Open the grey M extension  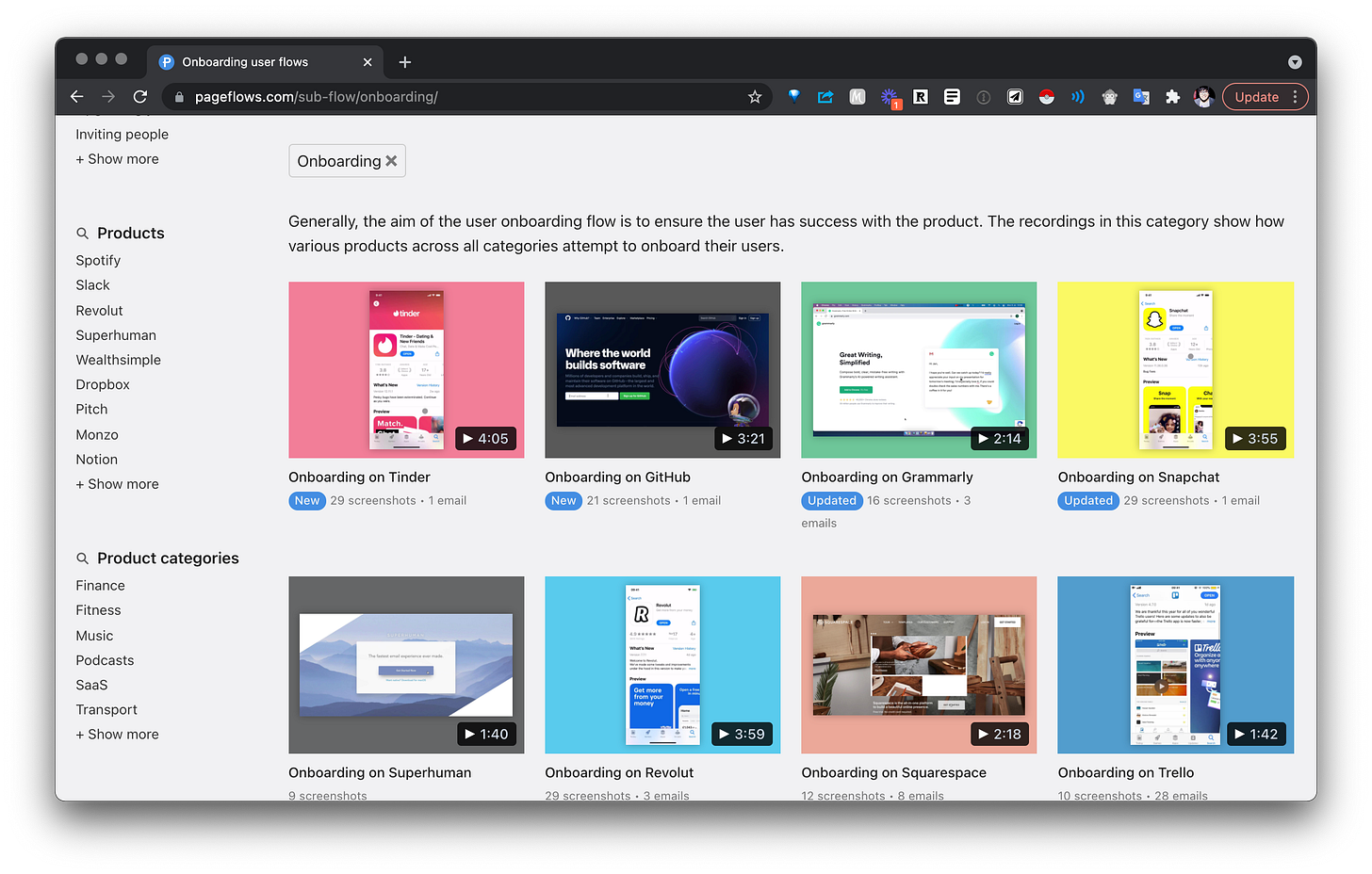[x=857, y=96]
